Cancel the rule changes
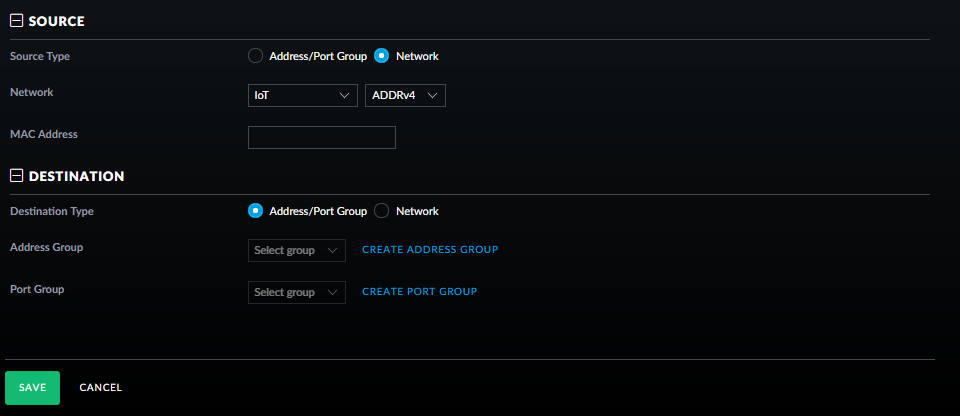The image size is (960, 416). pyautogui.click(x=100, y=387)
